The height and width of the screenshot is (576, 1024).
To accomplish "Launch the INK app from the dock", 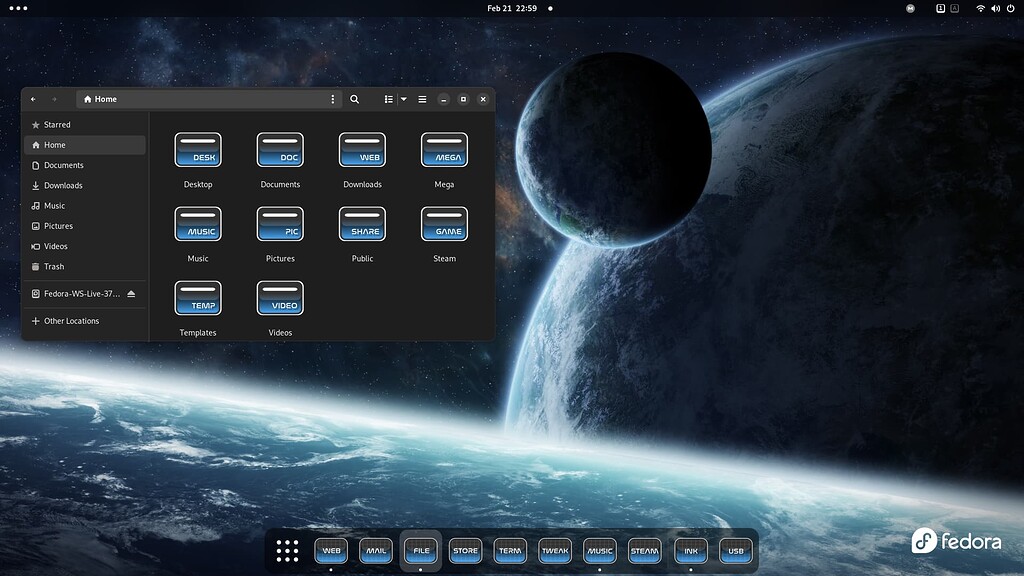I will [689, 551].
